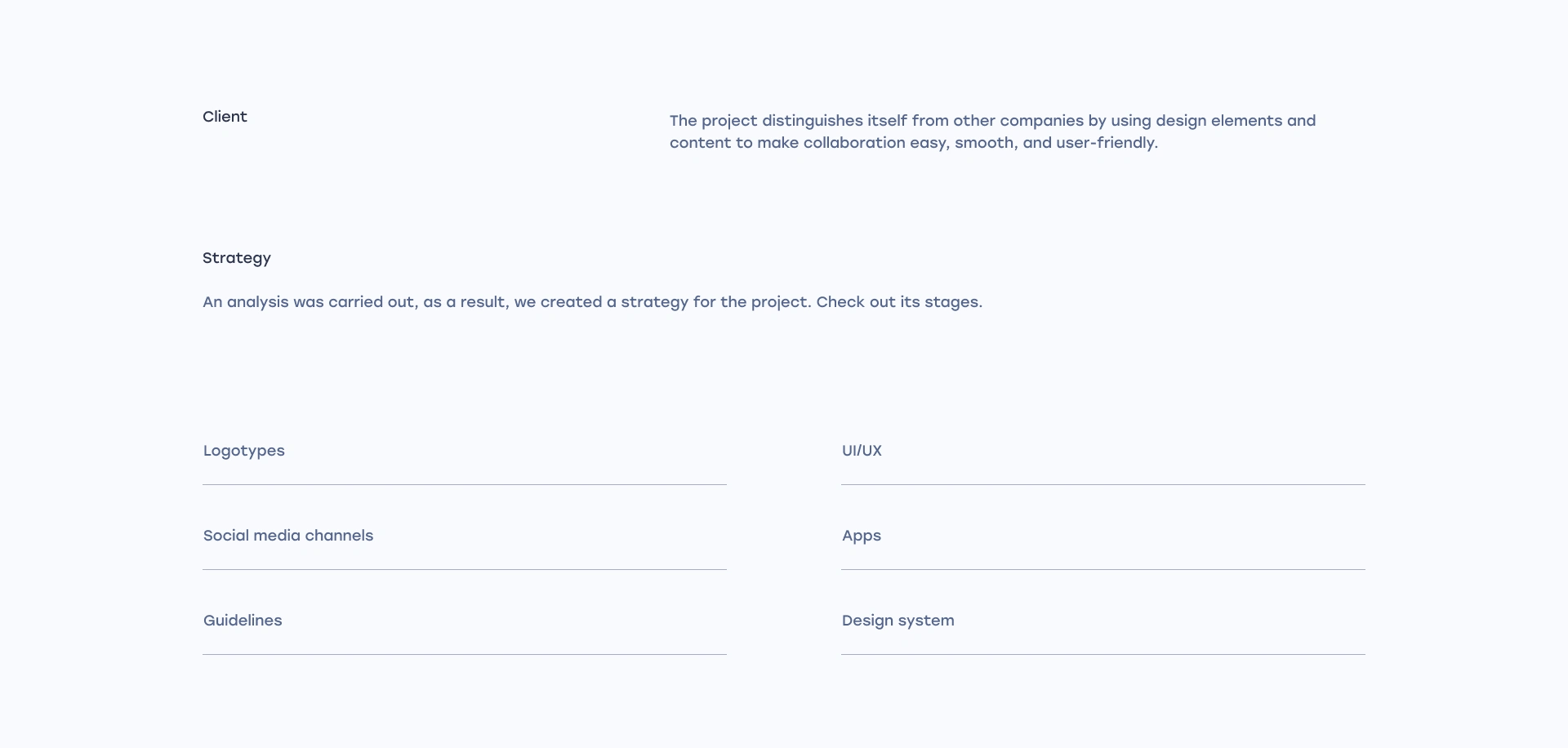The width and height of the screenshot is (1568, 748).
Task: Open the Design system item
Action: [x=898, y=621]
